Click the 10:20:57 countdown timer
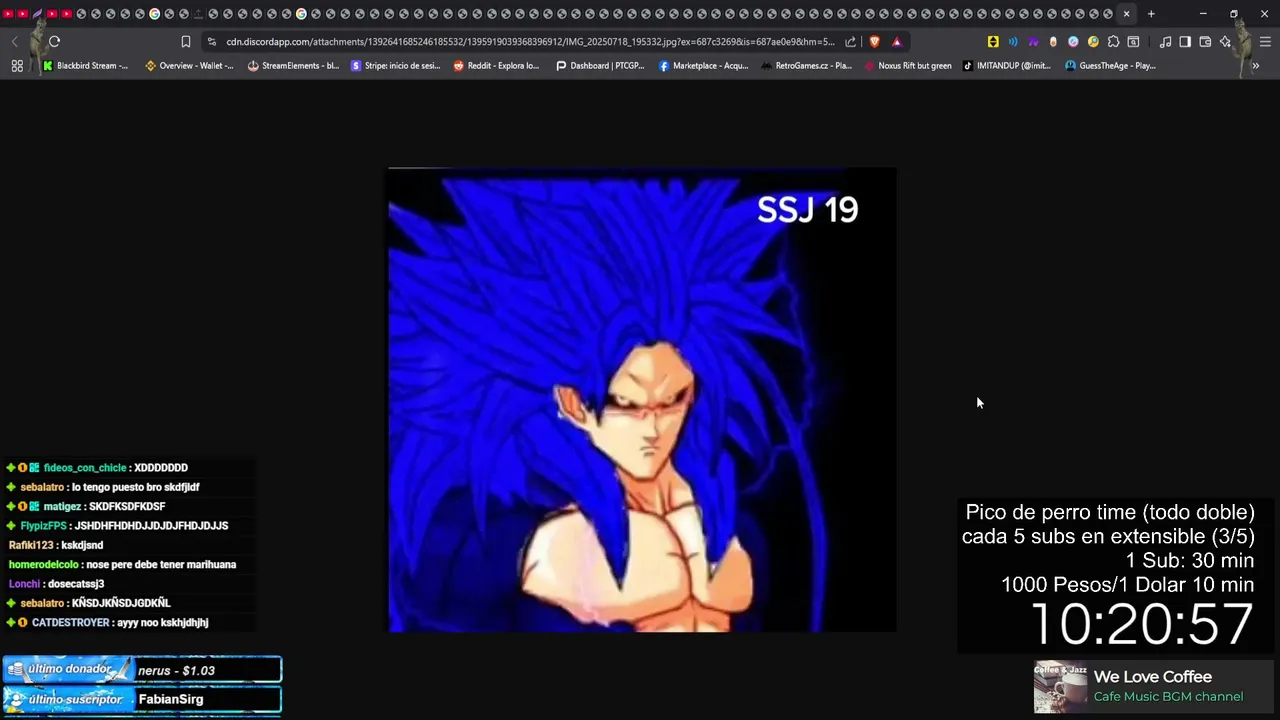The height and width of the screenshot is (720, 1280). (1141, 624)
